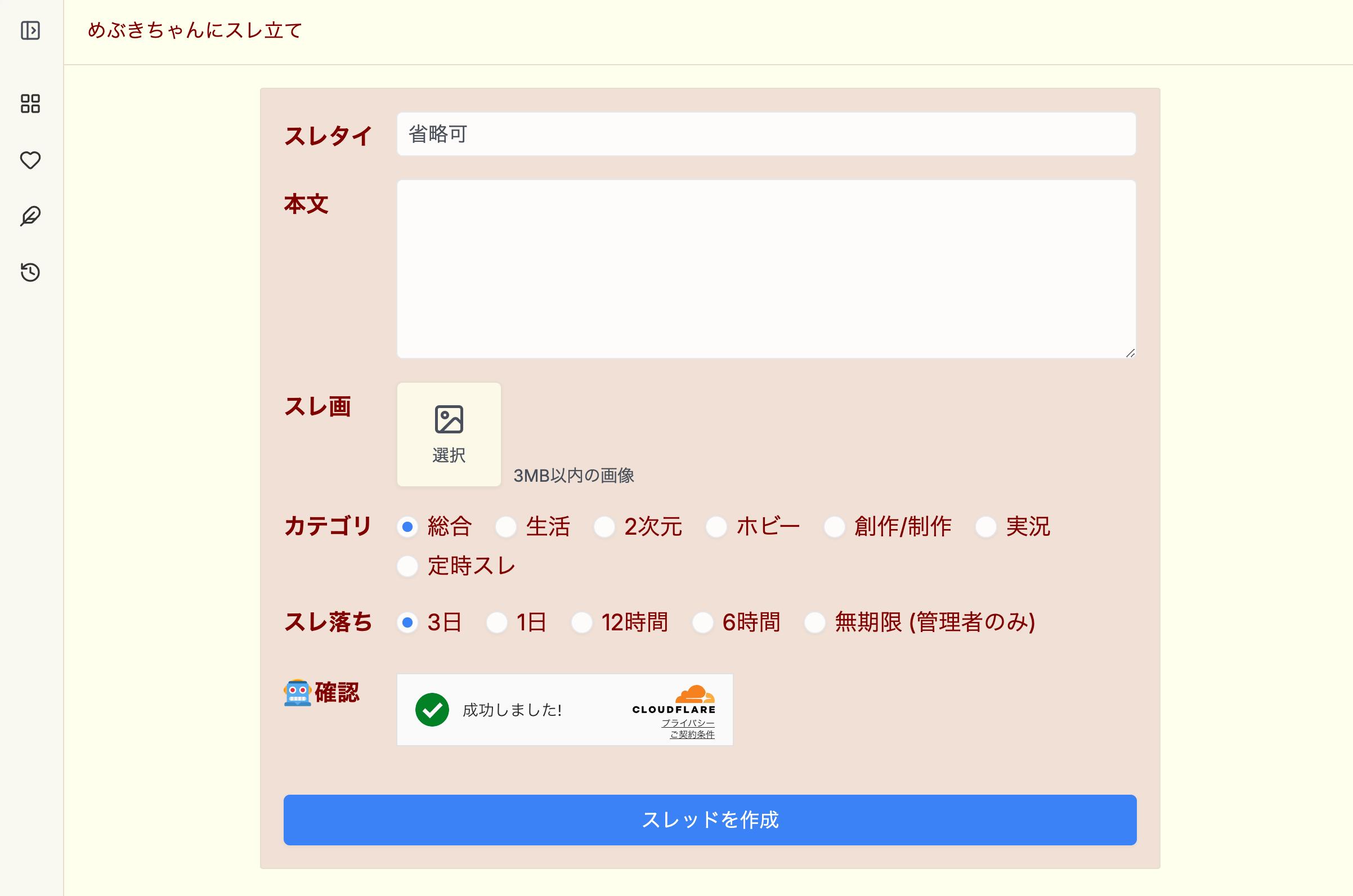Open the history clock sidebar icon
This screenshot has width=1353, height=896.
pyautogui.click(x=30, y=272)
